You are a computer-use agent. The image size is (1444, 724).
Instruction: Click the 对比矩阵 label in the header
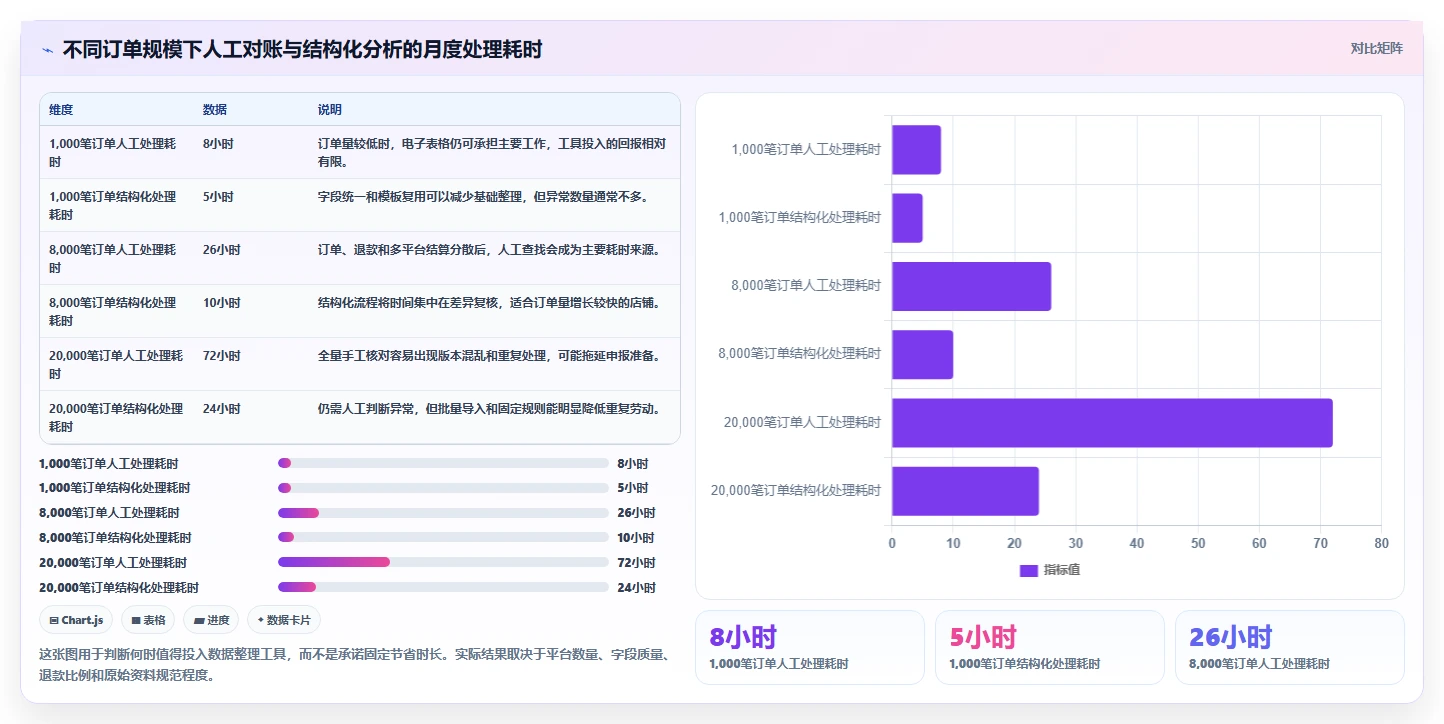[1376, 48]
